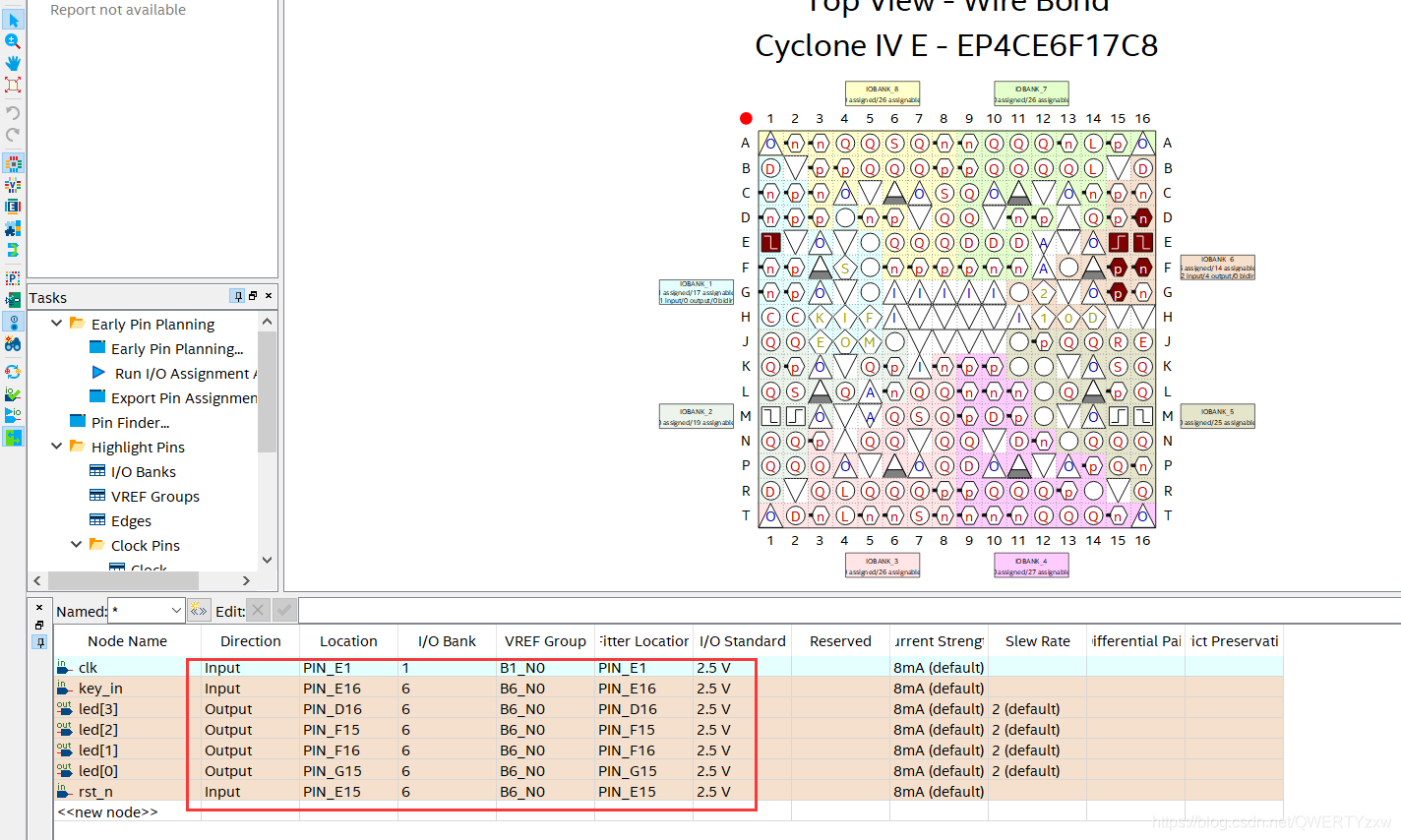
Task: Sort by I/O Bank column header
Action: click(x=447, y=640)
